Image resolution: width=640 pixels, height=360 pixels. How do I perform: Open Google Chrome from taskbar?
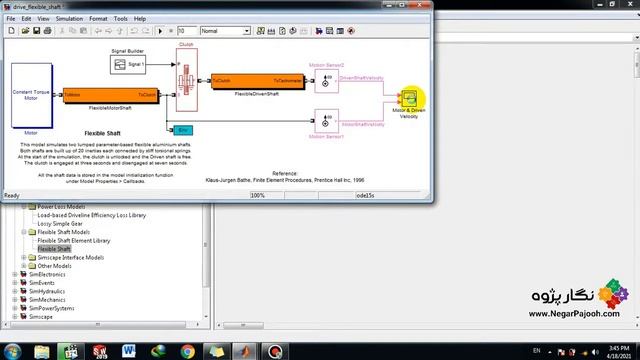point(188,351)
